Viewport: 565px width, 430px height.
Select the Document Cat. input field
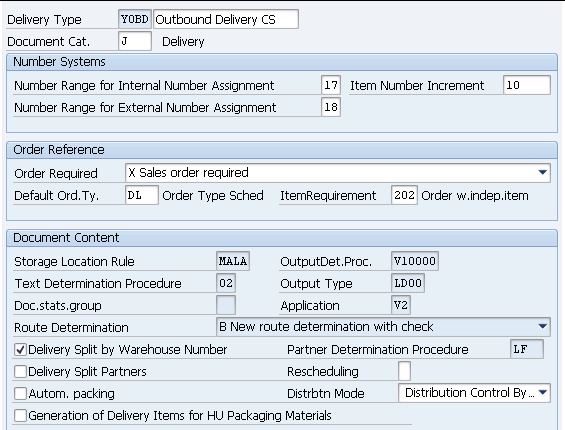[135, 41]
